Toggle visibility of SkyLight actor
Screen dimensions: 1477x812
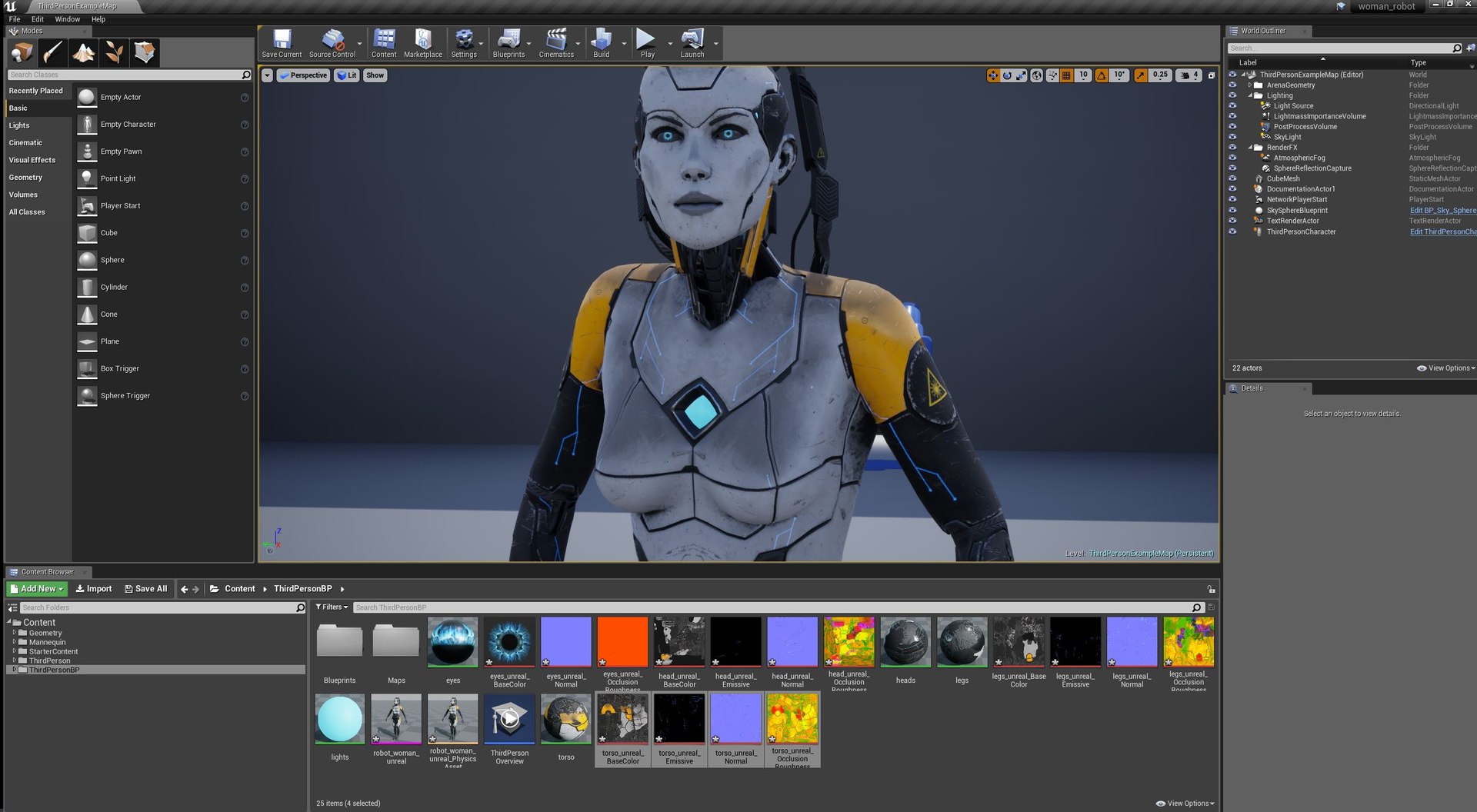pyautogui.click(x=1232, y=137)
